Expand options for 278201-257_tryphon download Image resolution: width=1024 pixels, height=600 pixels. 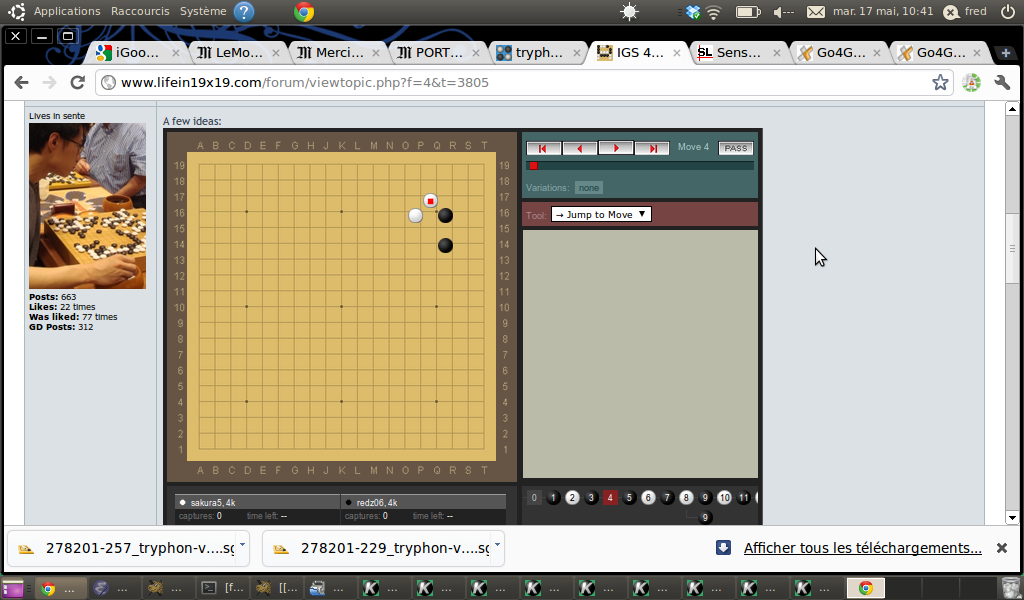[244, 547]
